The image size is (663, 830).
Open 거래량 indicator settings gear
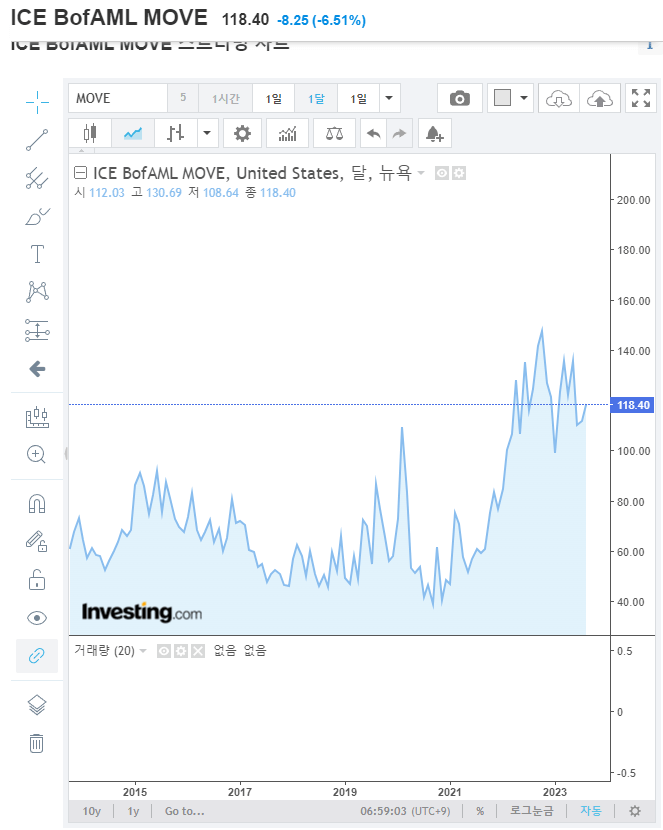[181, 651]
